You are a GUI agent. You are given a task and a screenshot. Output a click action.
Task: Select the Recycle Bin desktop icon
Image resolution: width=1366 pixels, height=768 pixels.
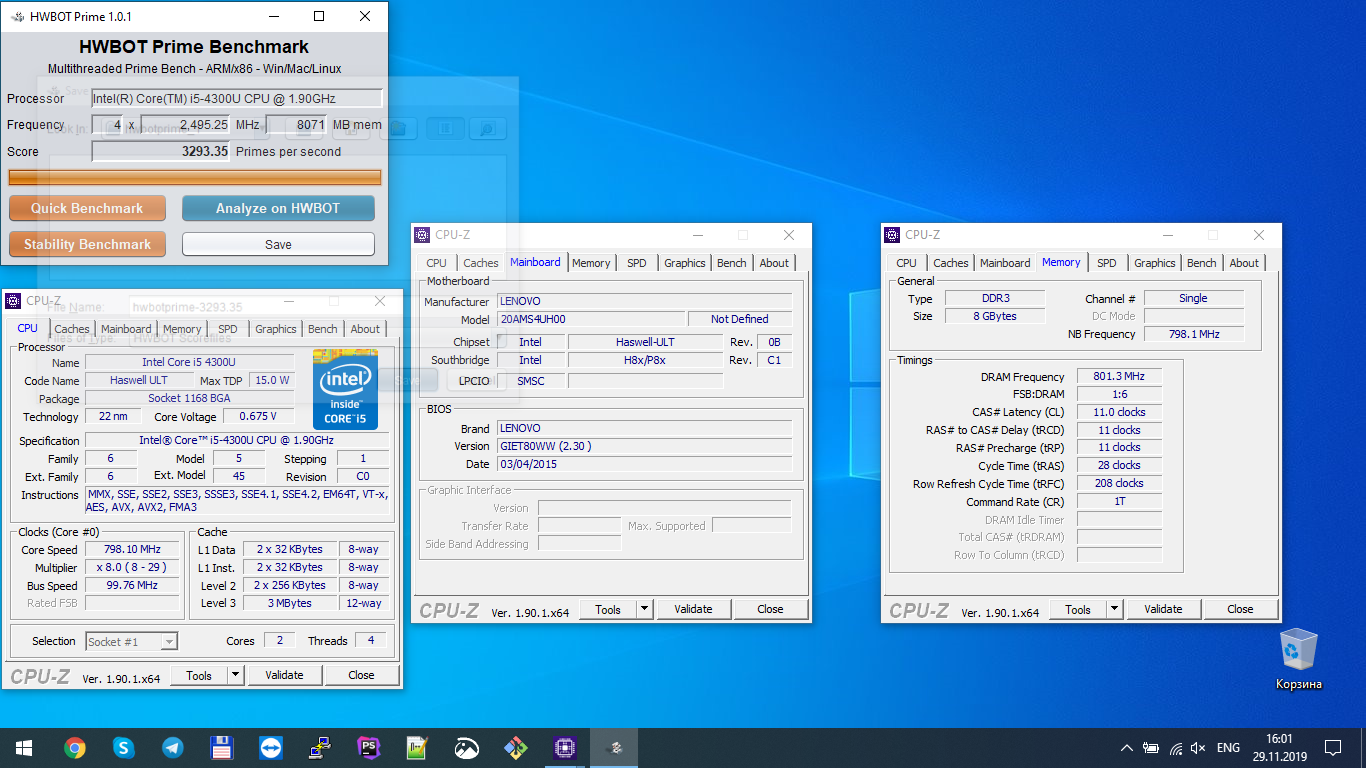coord(1299,658)
